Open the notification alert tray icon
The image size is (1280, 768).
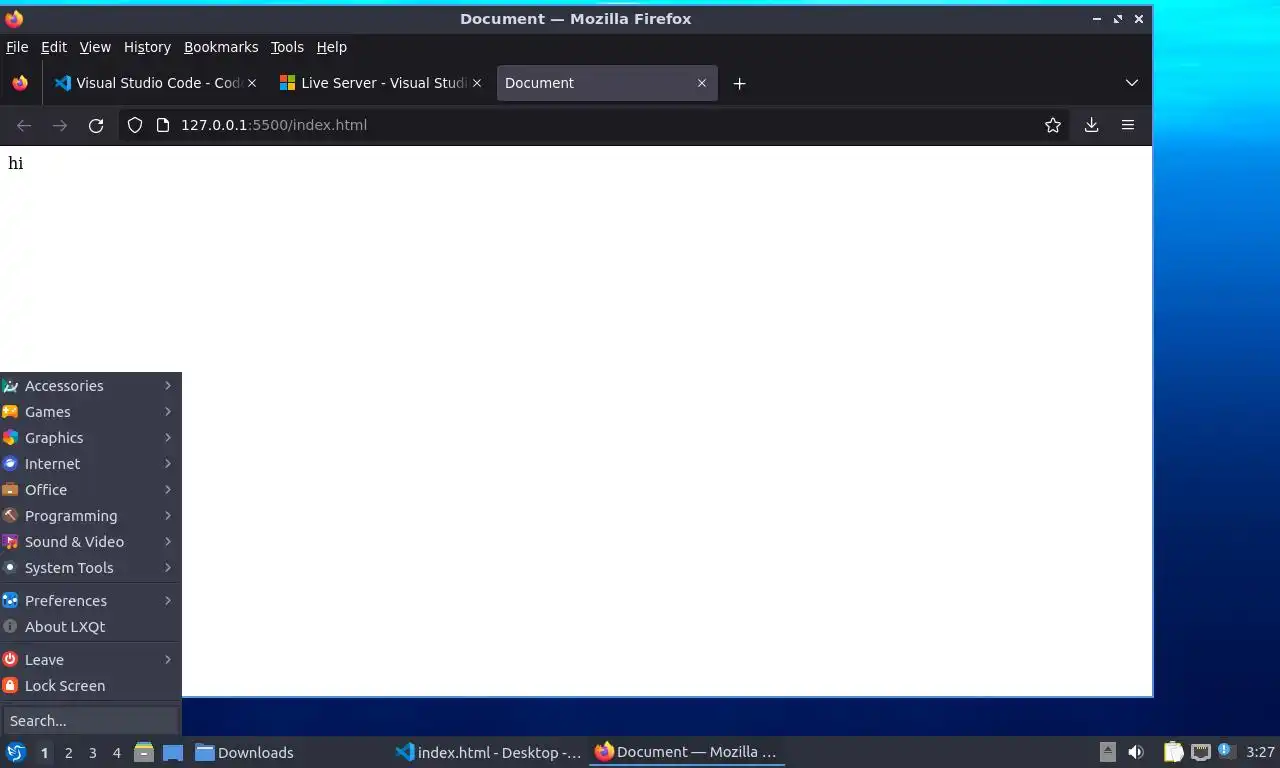coord(1226,751)
